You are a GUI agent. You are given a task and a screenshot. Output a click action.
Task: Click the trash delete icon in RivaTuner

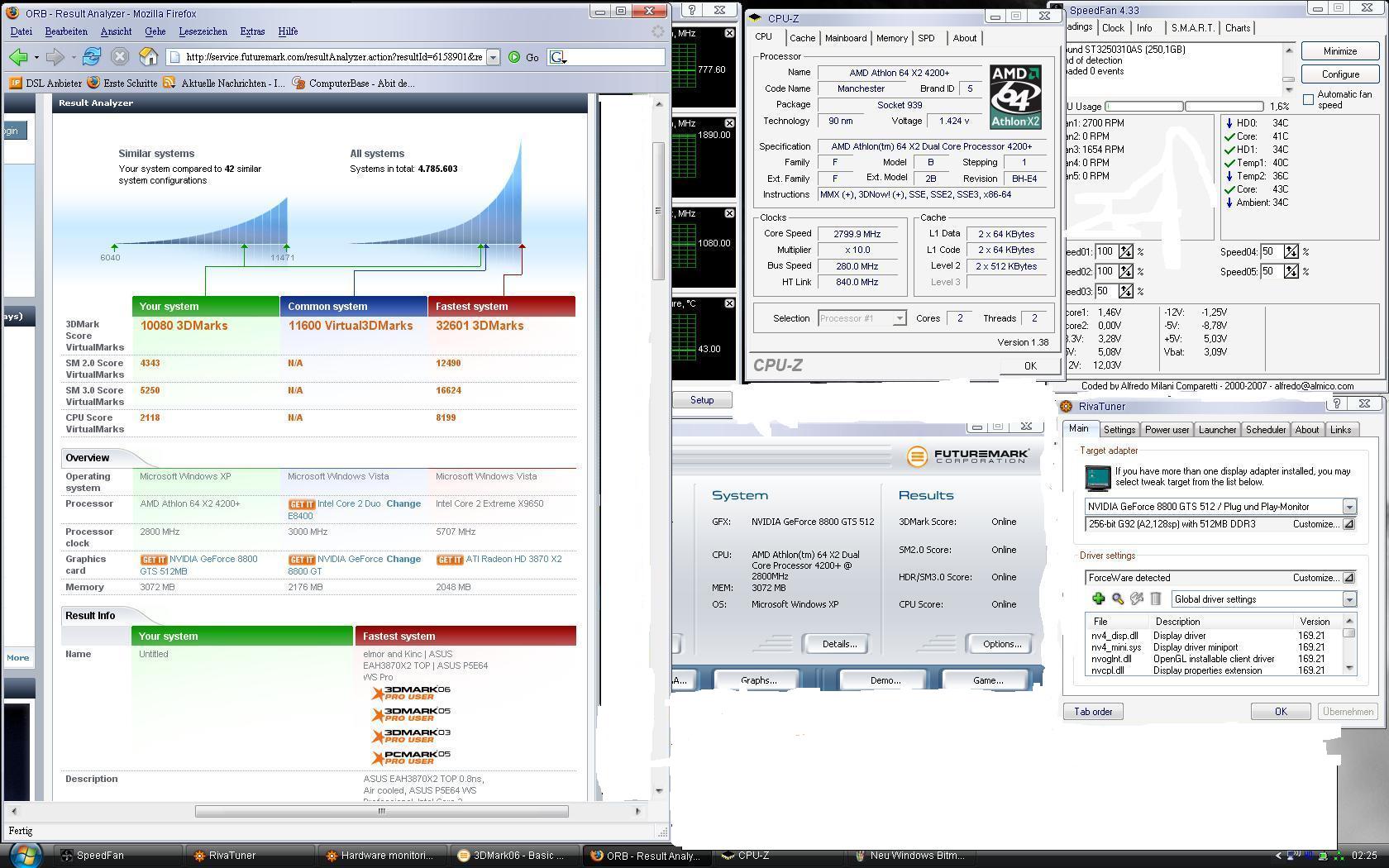(x=1156, y=599)
